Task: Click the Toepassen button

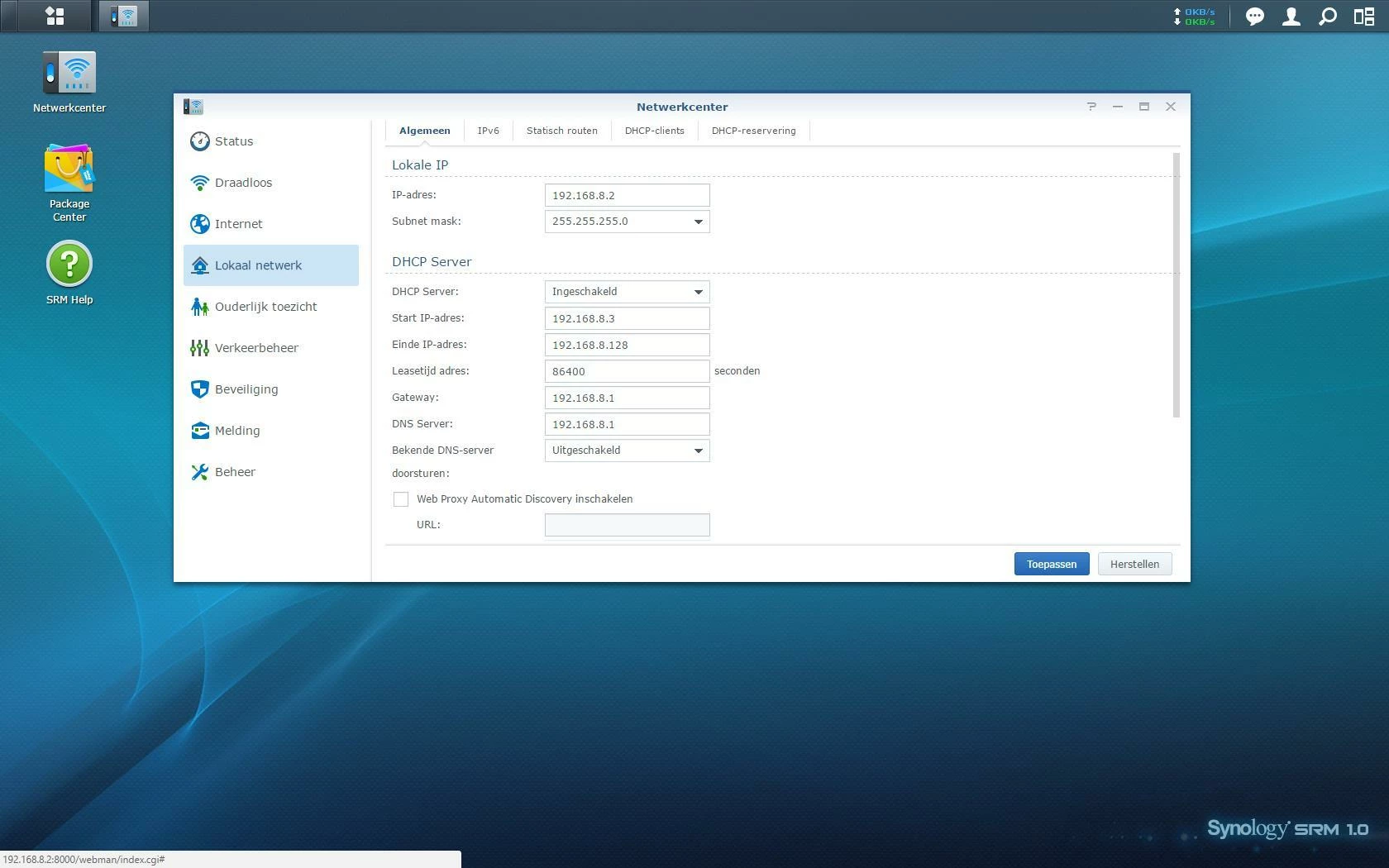Action: (1052, 564)
